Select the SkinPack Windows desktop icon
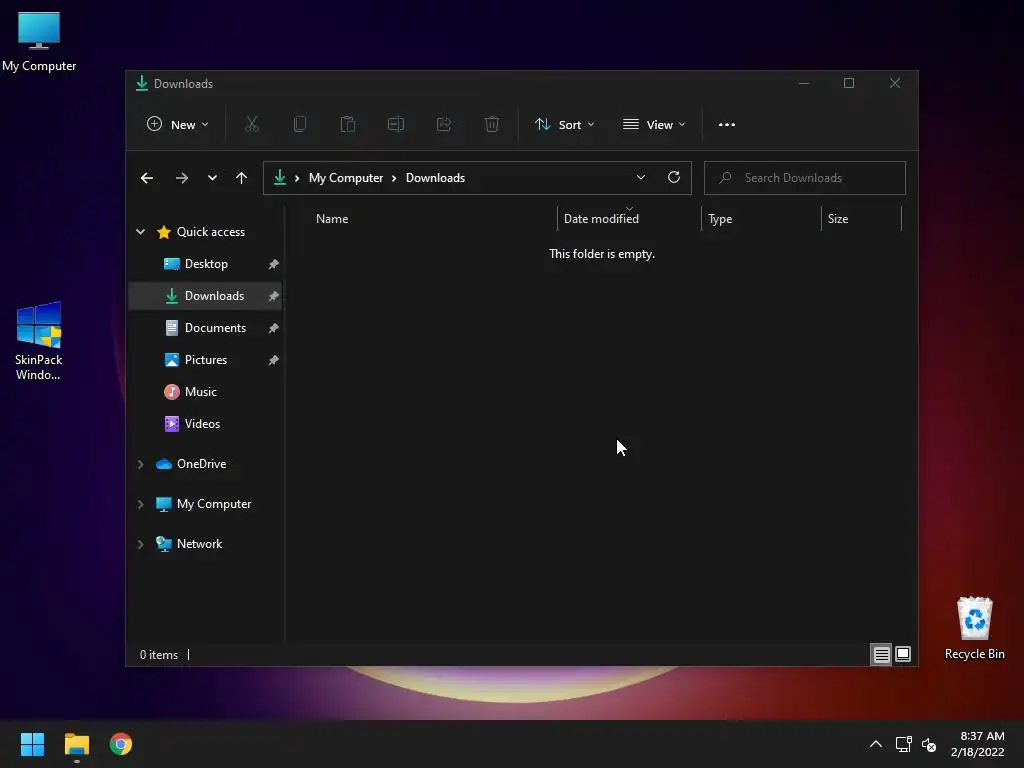 39,341
